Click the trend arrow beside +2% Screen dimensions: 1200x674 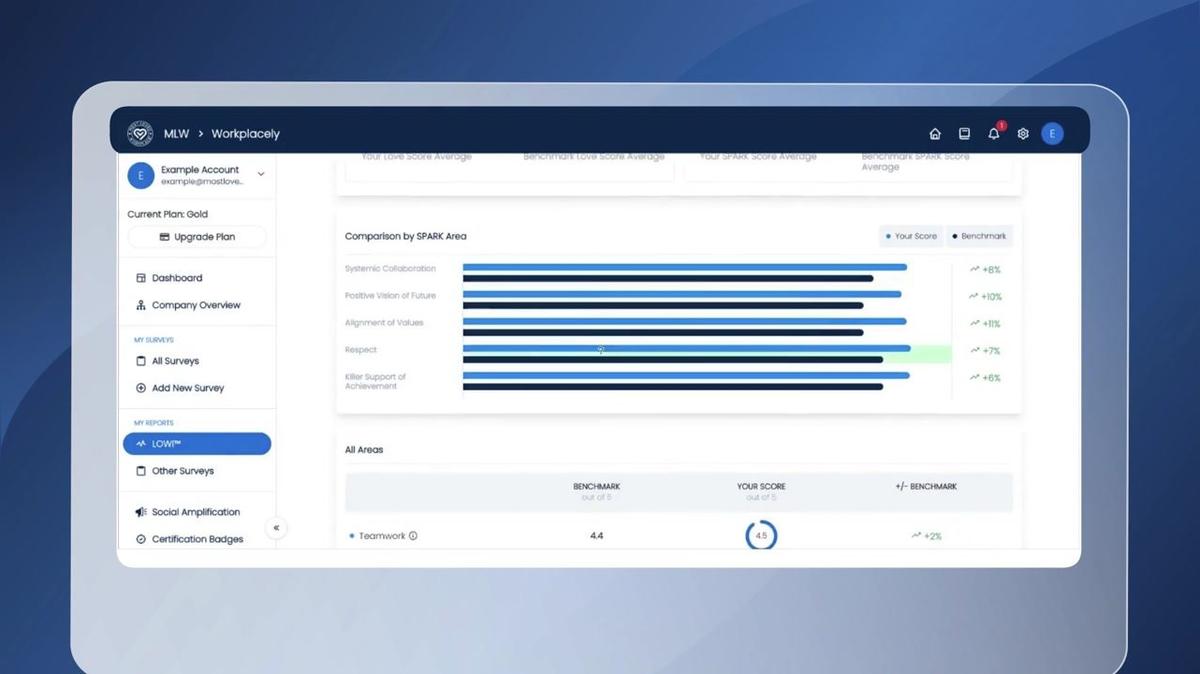pyautogui.click(x=916, y=536)
